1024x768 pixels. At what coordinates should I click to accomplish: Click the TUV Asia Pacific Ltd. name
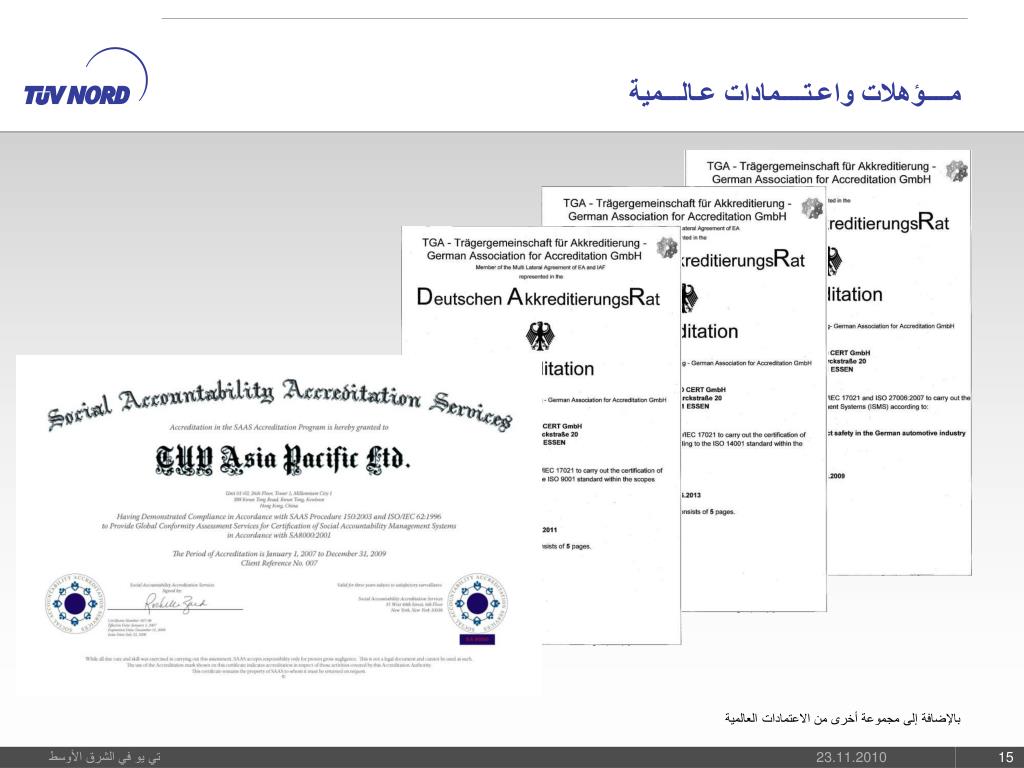(x=283, y=459)
